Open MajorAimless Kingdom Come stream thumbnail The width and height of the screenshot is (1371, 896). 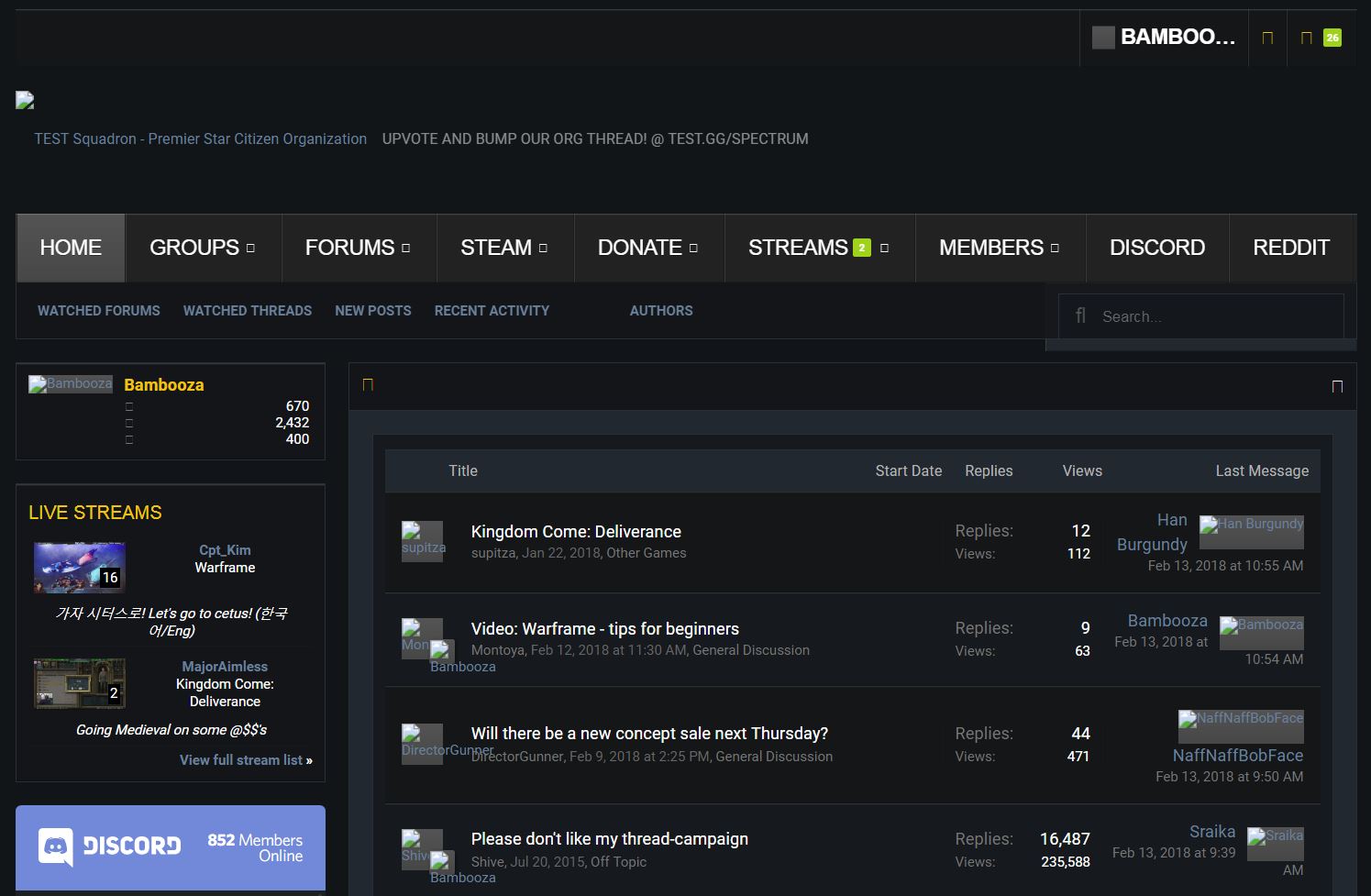click(x=80, y=683)
